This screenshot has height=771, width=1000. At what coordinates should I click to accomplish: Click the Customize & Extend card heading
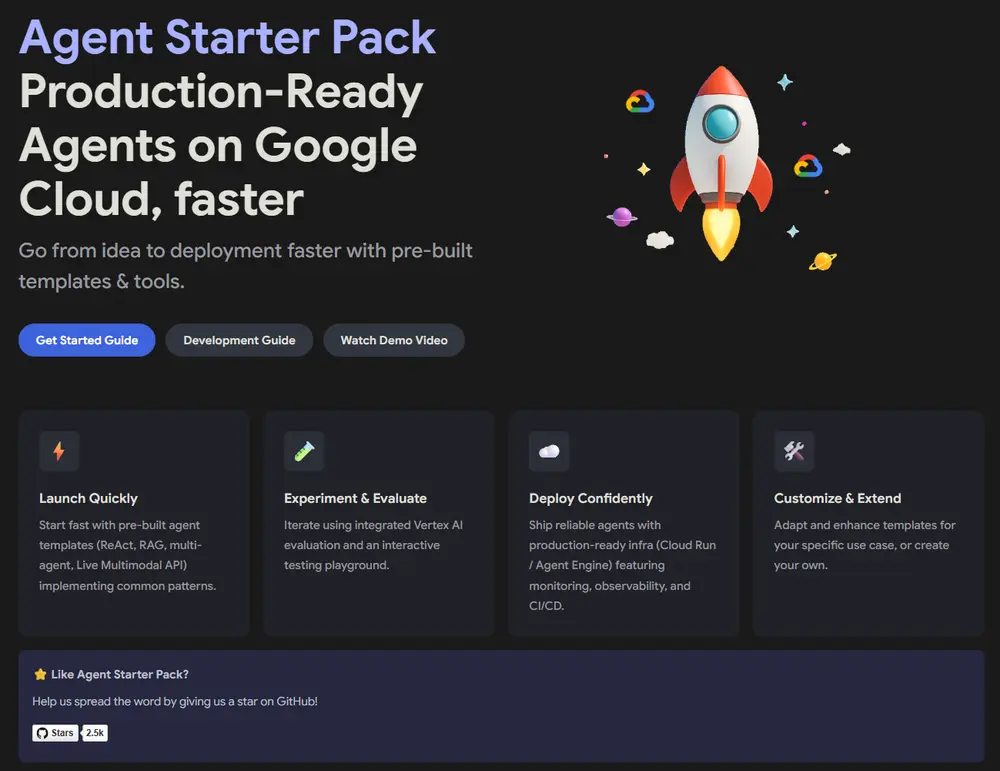[837, 498]
